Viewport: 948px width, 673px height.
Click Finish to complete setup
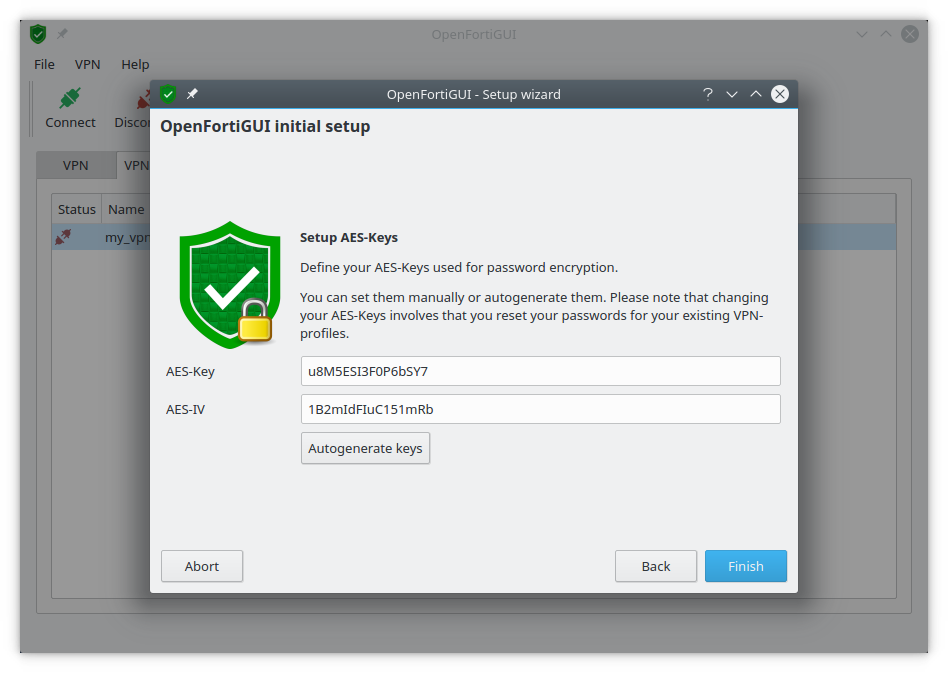point(746,566)
